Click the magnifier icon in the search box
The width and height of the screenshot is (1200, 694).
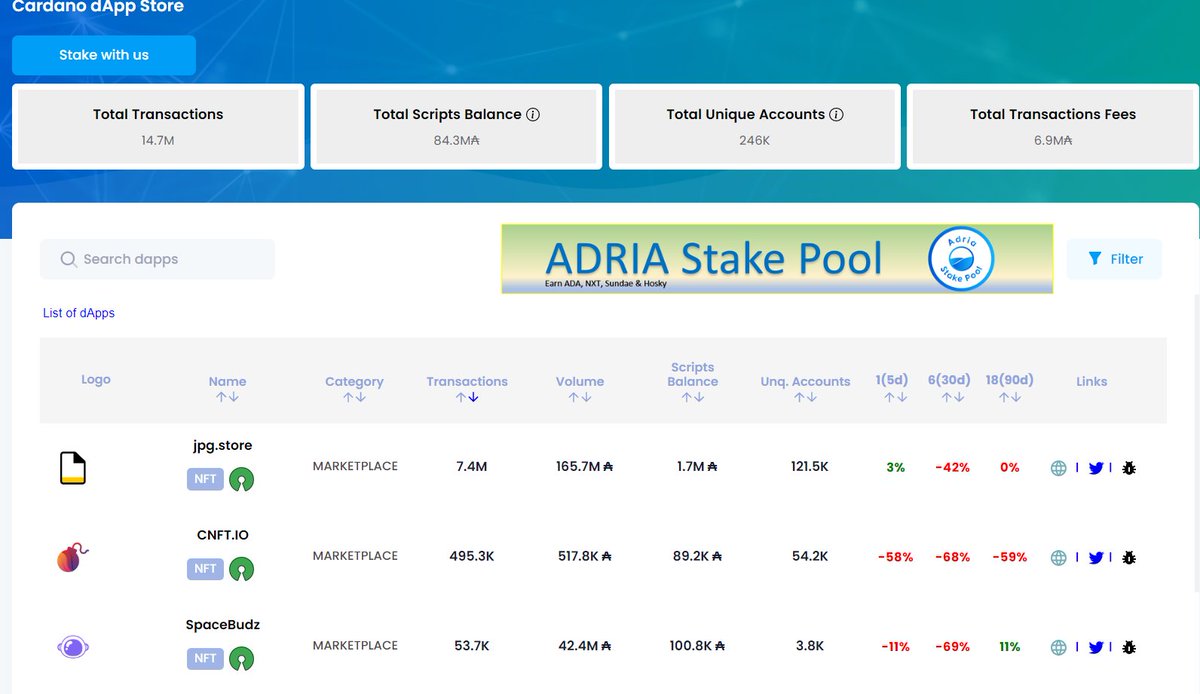click(69, 259)
